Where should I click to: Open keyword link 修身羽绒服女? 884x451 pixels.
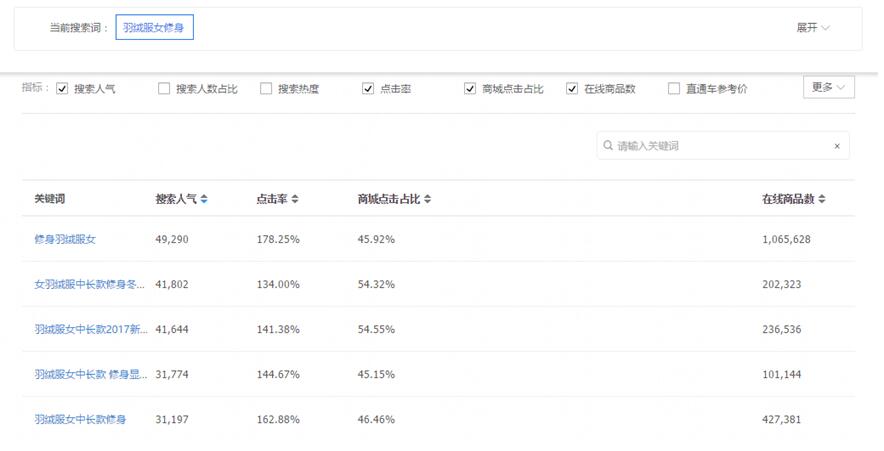point(65,239)
